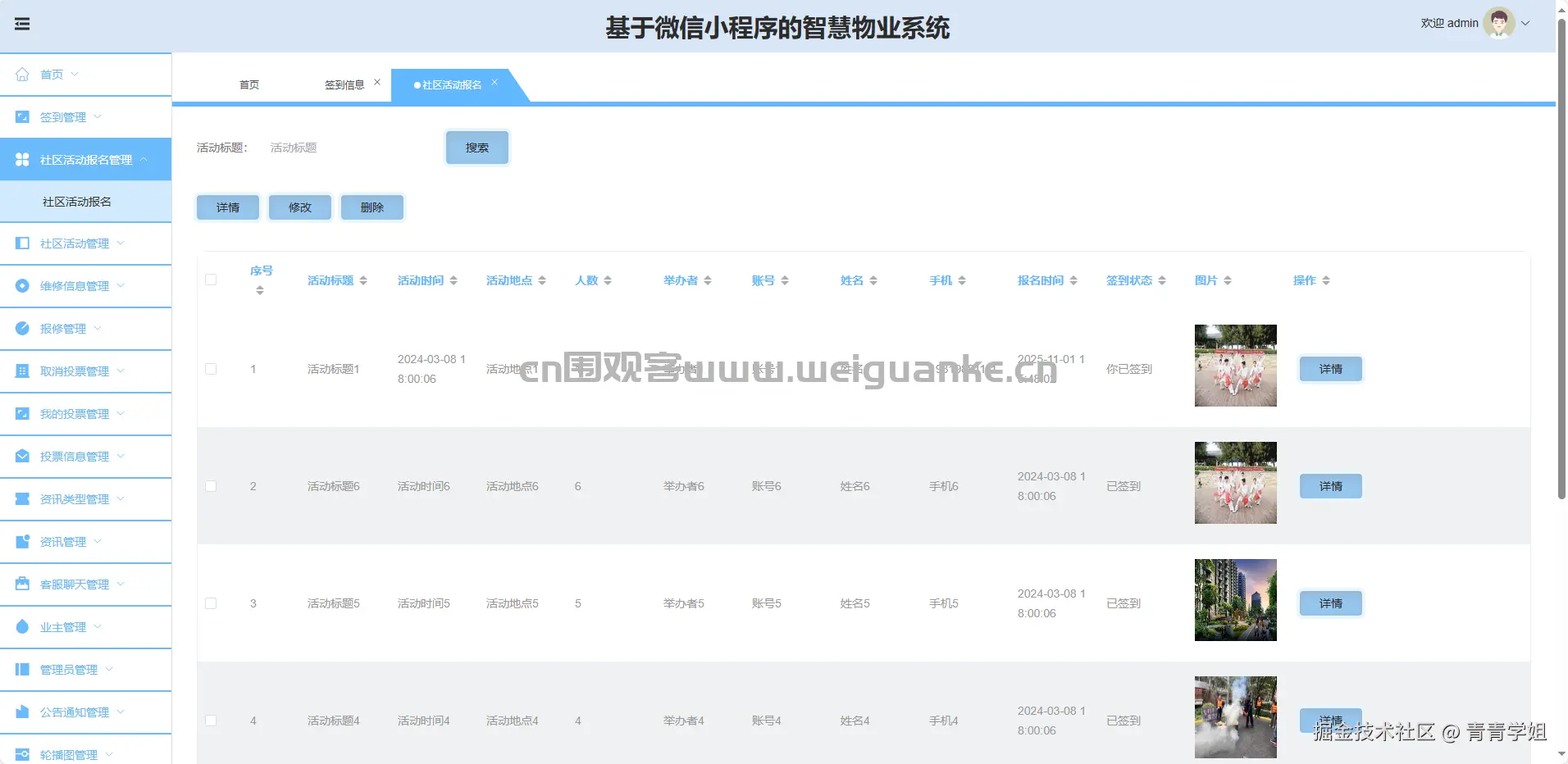
Task: Open 维修信息管理 via its sidebar icon
Action: (x=21, y=286)
